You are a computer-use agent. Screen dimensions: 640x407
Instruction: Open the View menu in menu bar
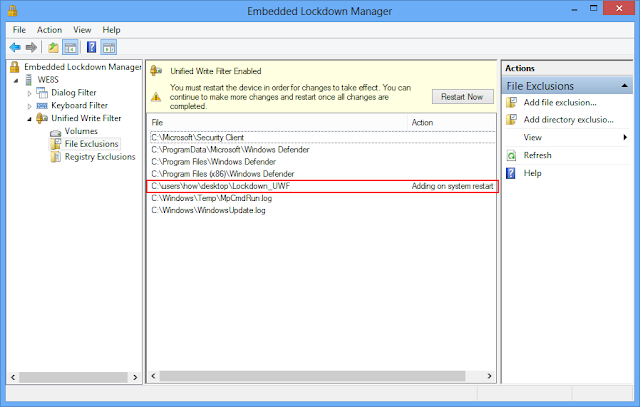pyautogui.click(x=82, y=30)
